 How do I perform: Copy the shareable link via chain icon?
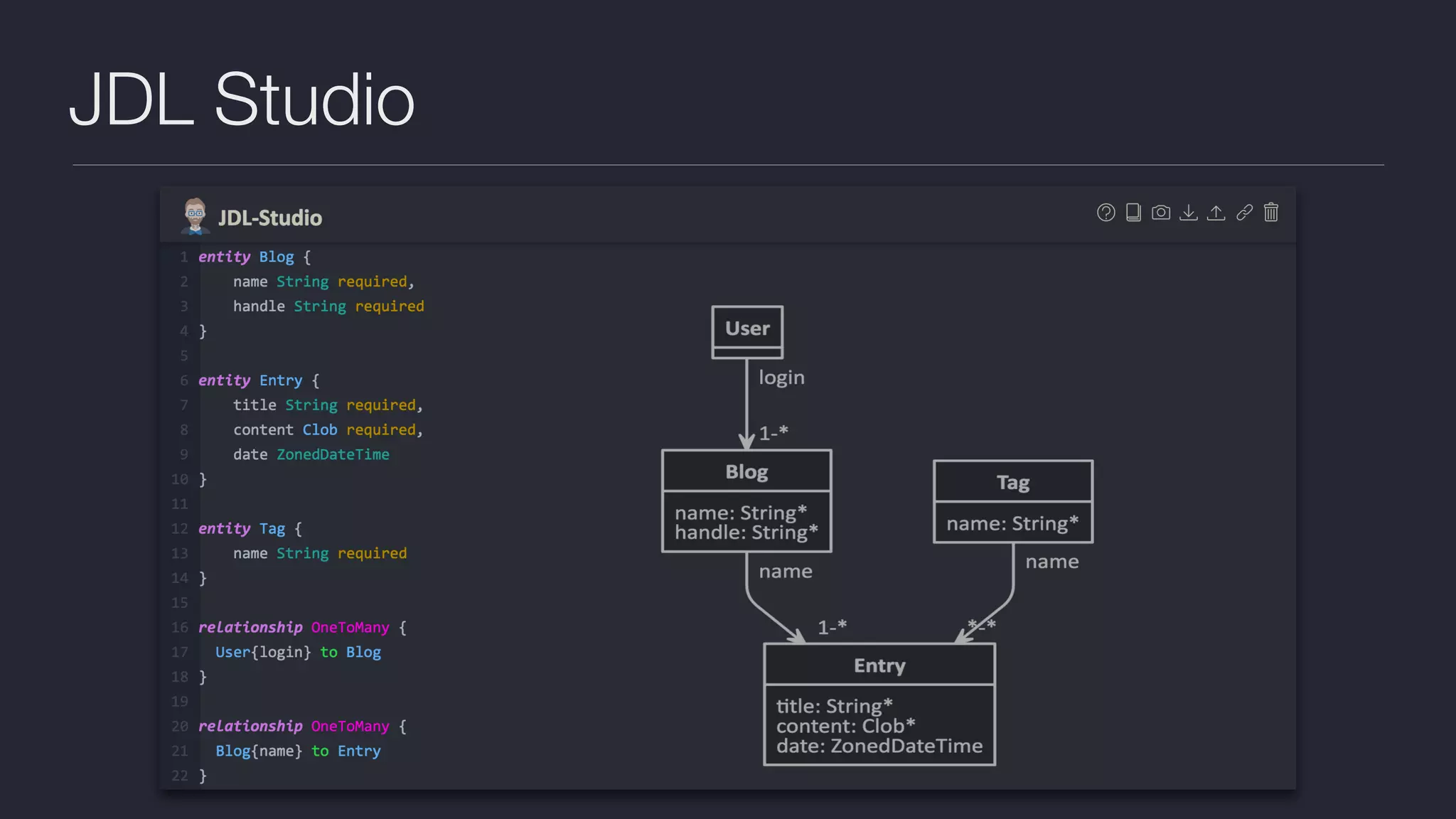(x=1244, y=213)
